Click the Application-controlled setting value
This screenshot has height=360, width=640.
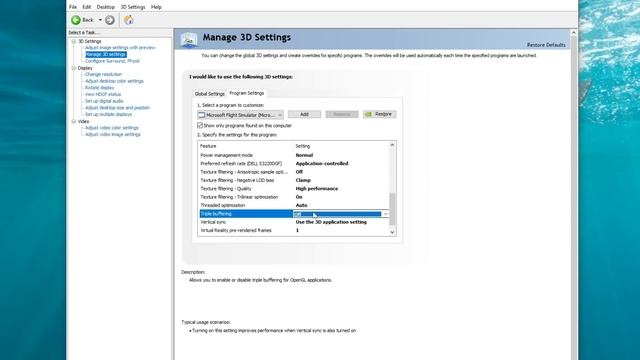point(322,164)
